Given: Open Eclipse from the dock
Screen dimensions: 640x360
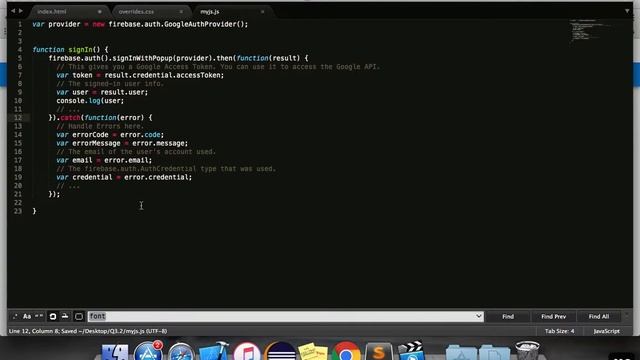Looking at the screenshot, I should pos(280,351).
